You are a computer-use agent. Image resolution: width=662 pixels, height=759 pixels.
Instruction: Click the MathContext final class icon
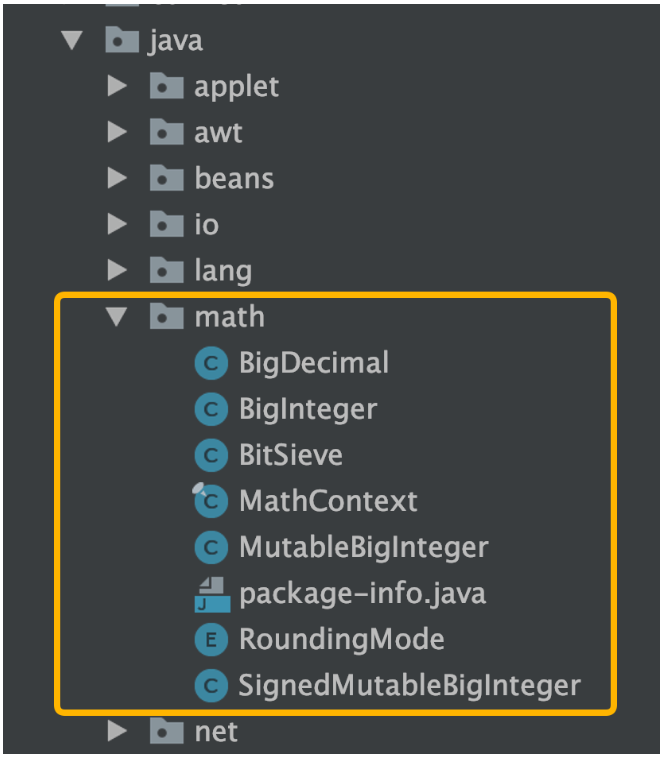pos(210,501)
